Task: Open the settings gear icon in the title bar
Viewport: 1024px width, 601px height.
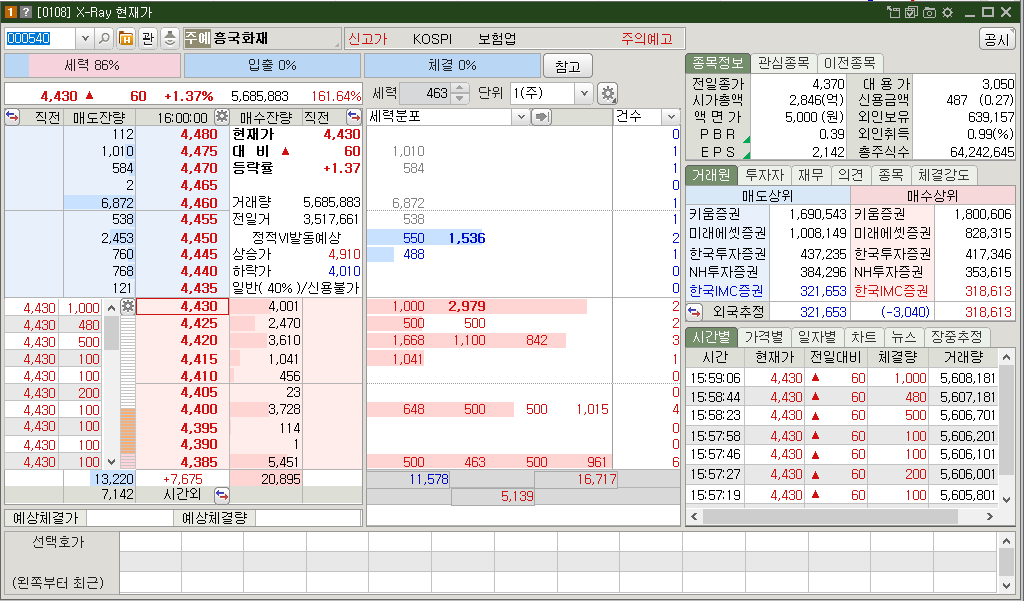Action: pyautogui.click(x=947, y=12)
